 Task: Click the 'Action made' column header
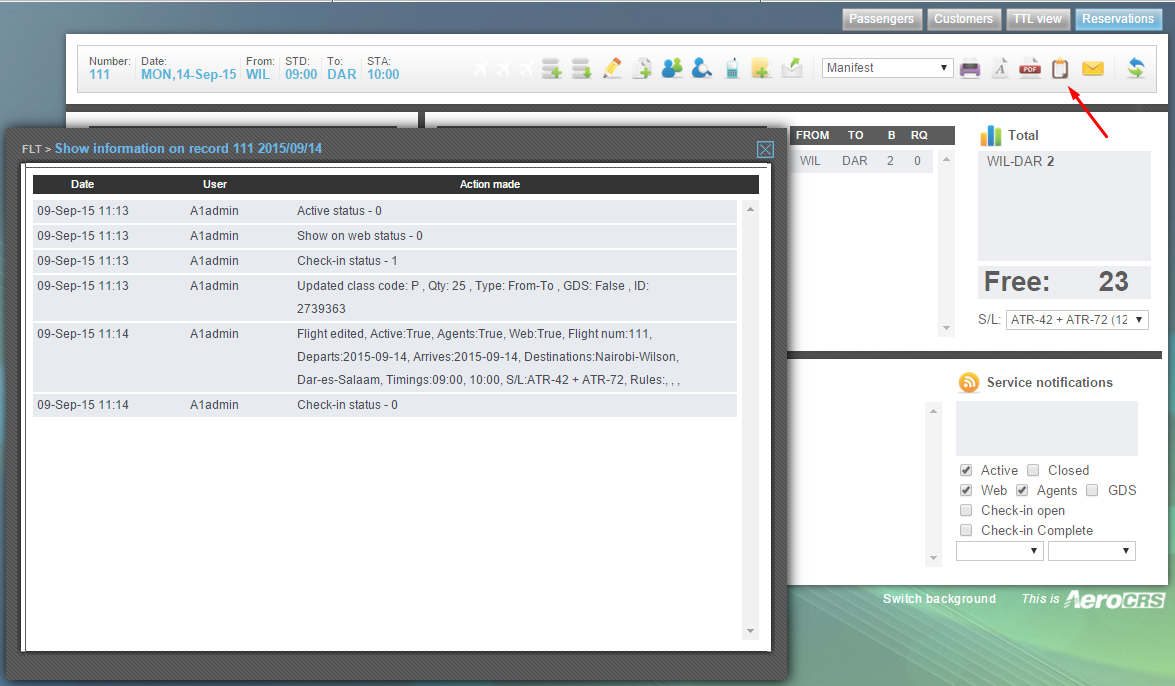tap(490, 184)
